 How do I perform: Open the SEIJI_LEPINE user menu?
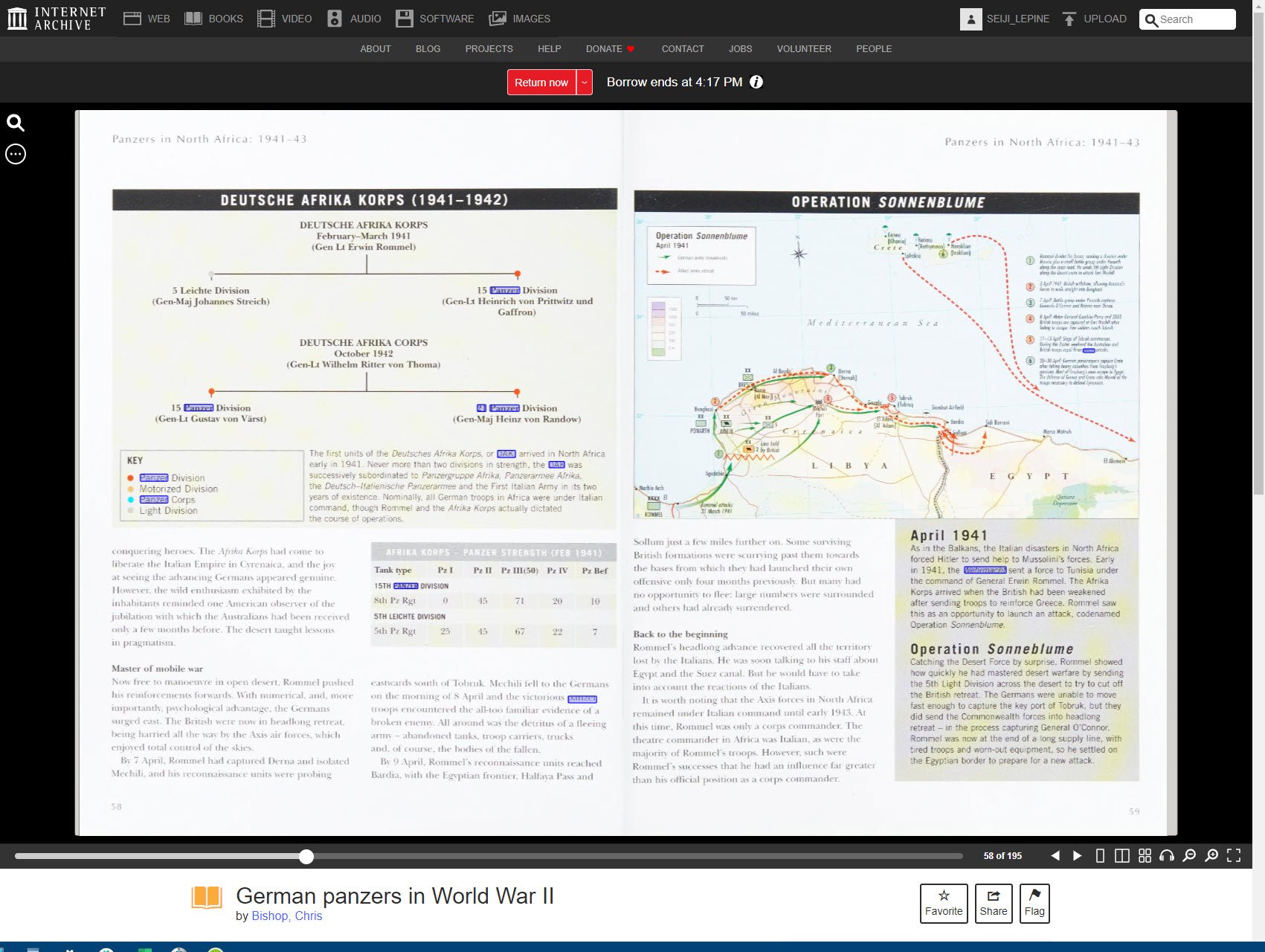point(1005,19)
